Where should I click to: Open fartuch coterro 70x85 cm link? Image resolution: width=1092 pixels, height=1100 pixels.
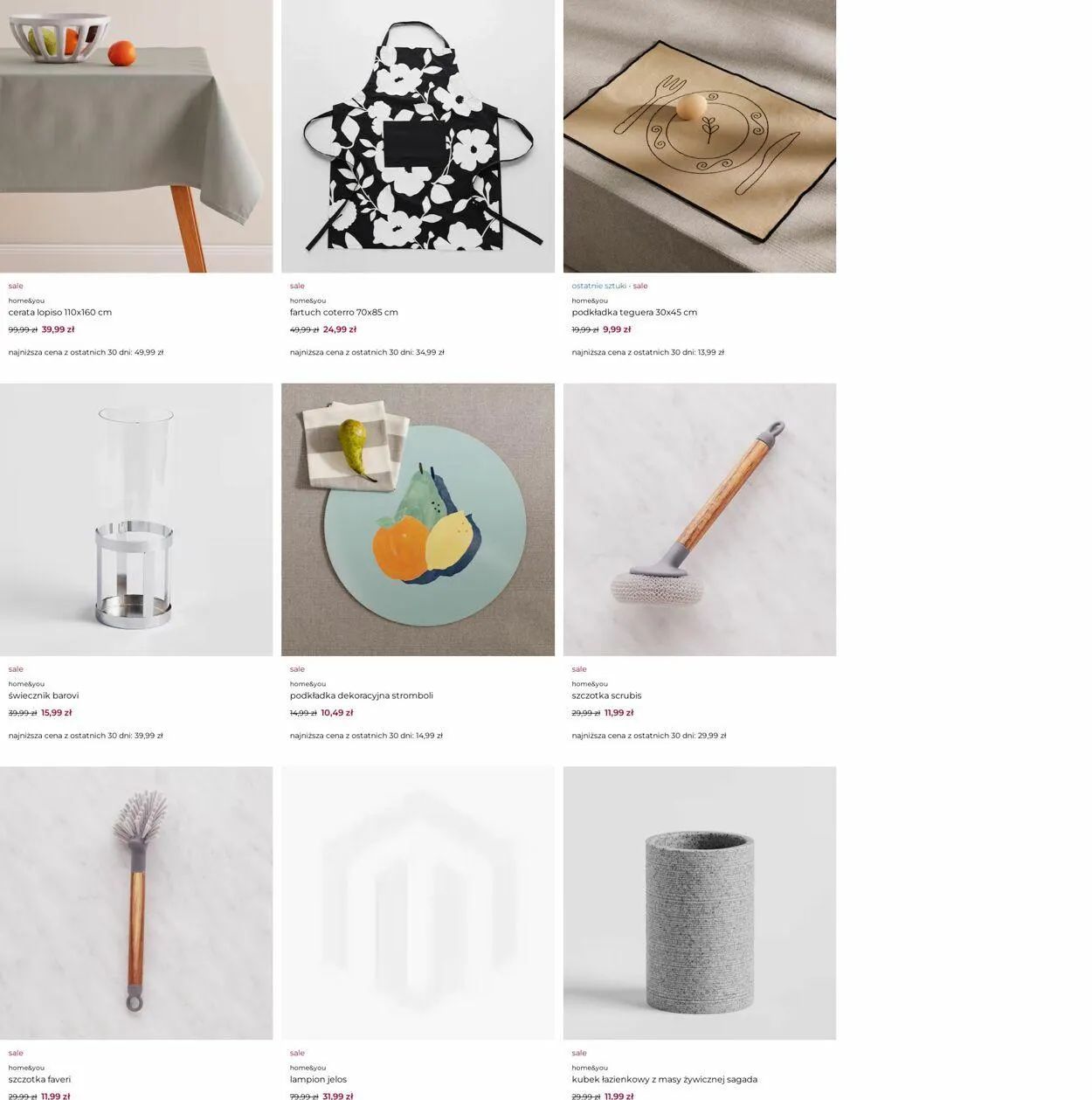pos(344,312)
